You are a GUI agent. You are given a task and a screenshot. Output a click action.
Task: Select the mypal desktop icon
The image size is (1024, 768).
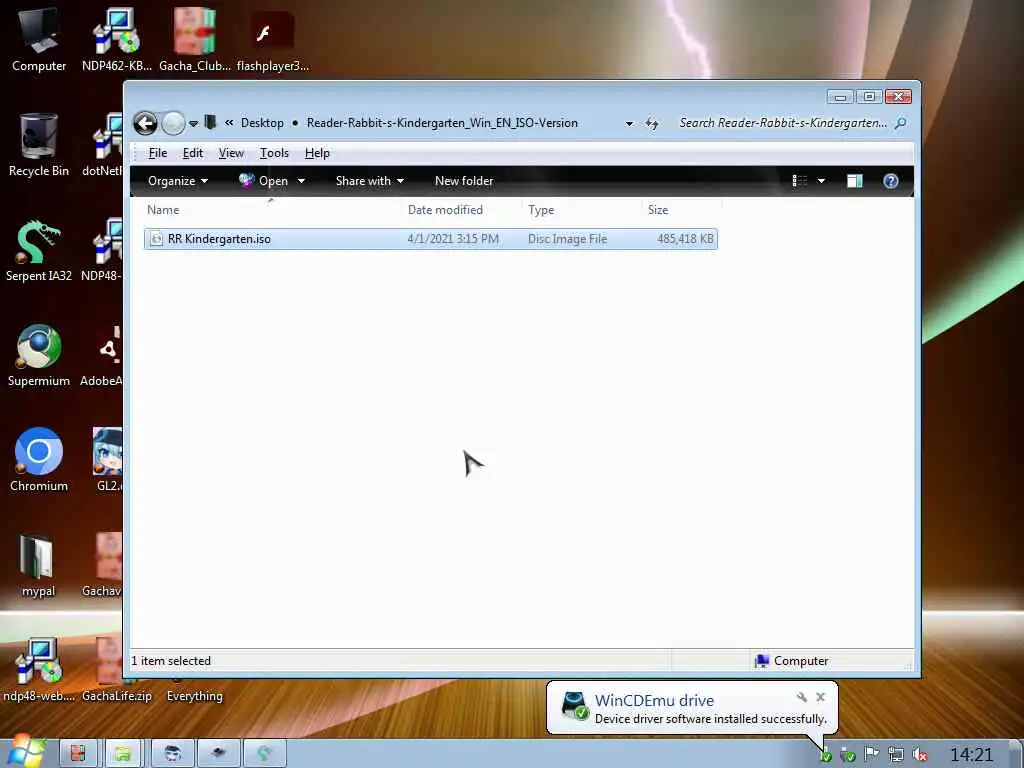click(38, 566)
